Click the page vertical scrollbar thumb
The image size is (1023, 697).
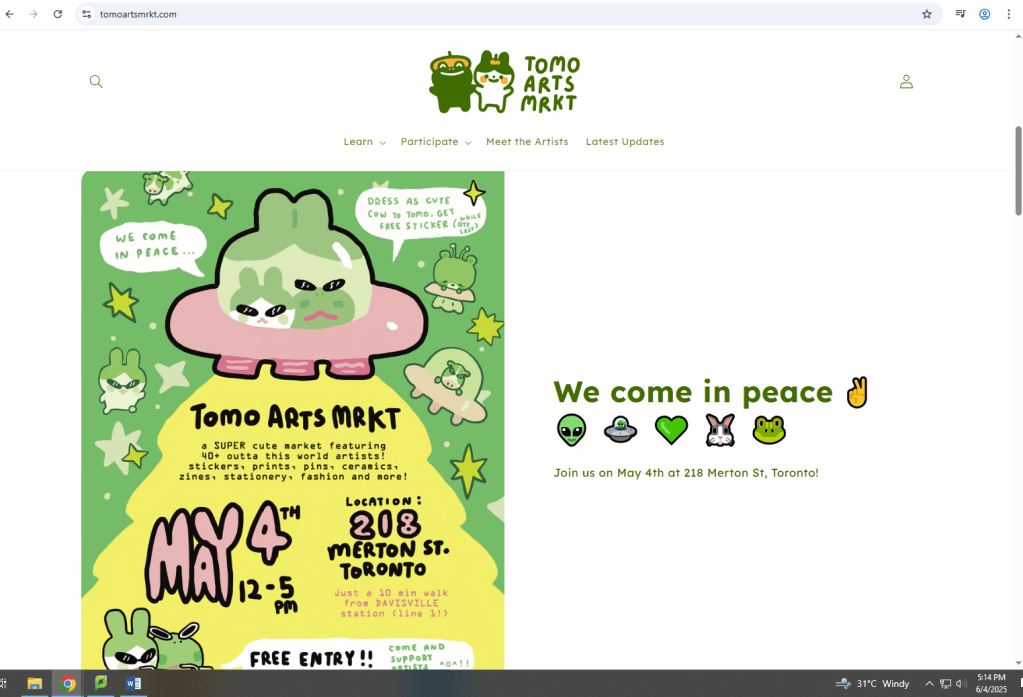(x=1018, y=170)
